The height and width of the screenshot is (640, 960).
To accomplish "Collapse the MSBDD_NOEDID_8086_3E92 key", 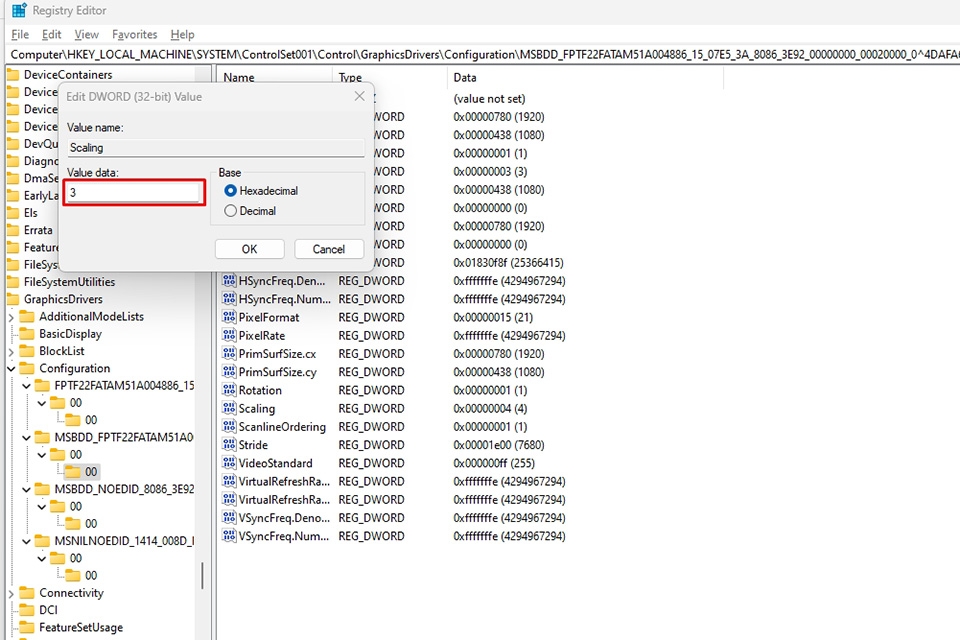I will (26, 489).
